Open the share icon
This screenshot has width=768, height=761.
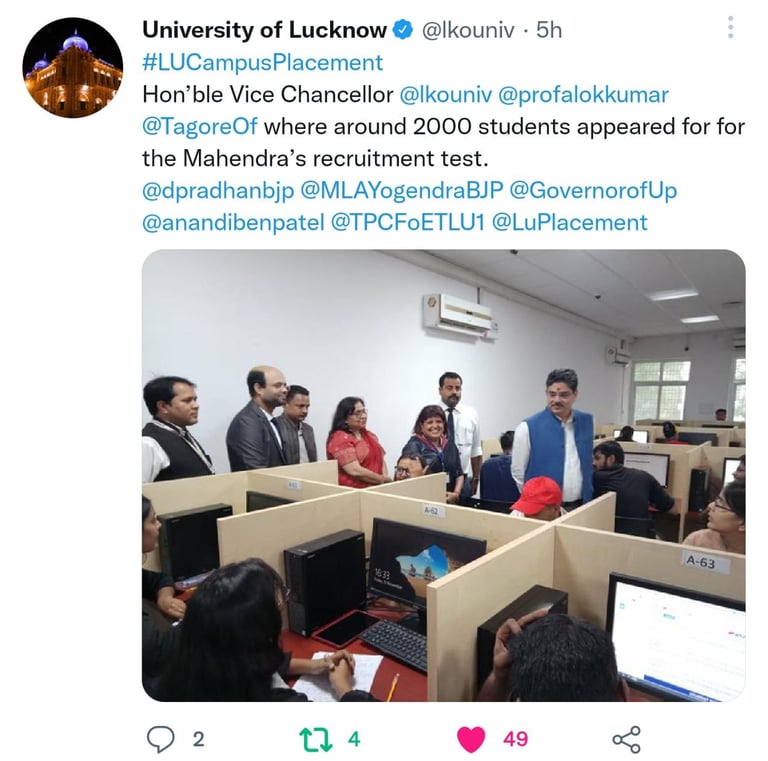point(626,739)
